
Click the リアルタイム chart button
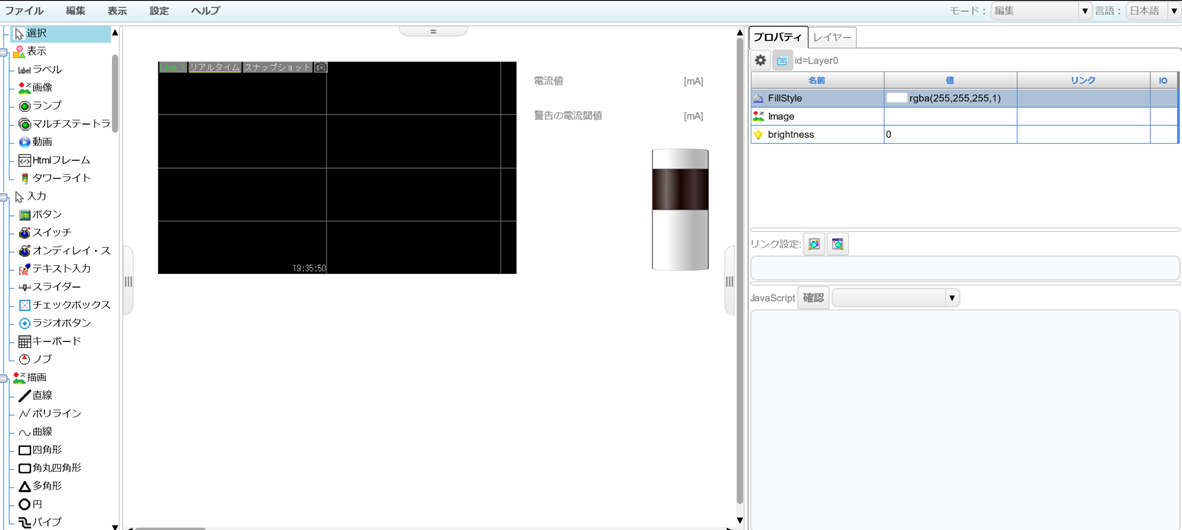[214, 67]
